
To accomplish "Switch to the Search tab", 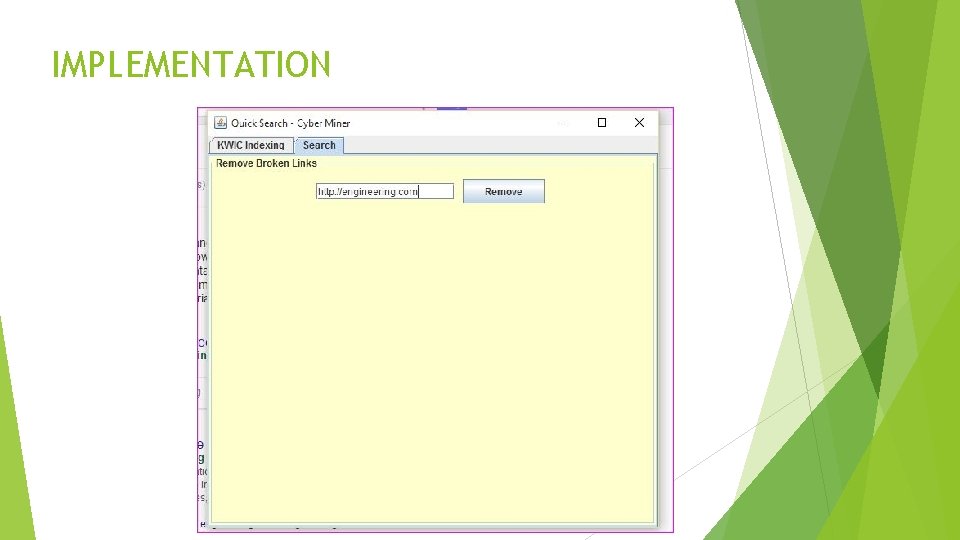I will 319,145.
